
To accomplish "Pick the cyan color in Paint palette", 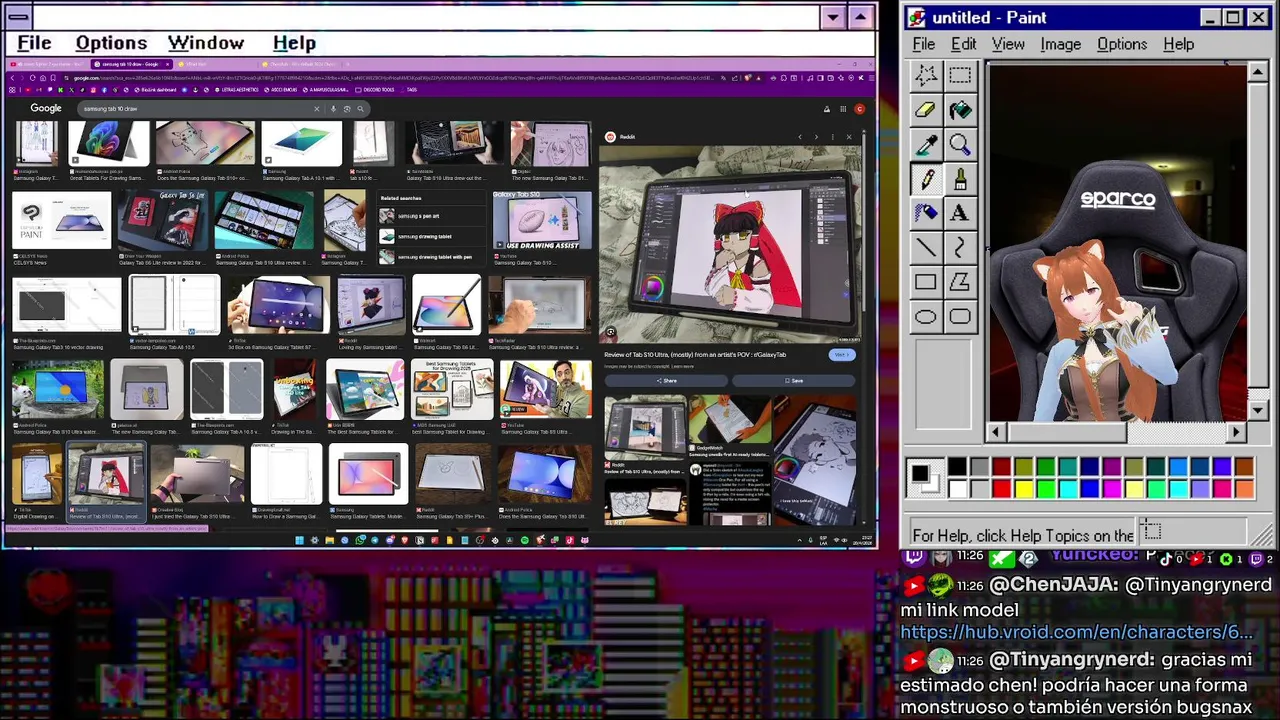I will point(1067,488).
